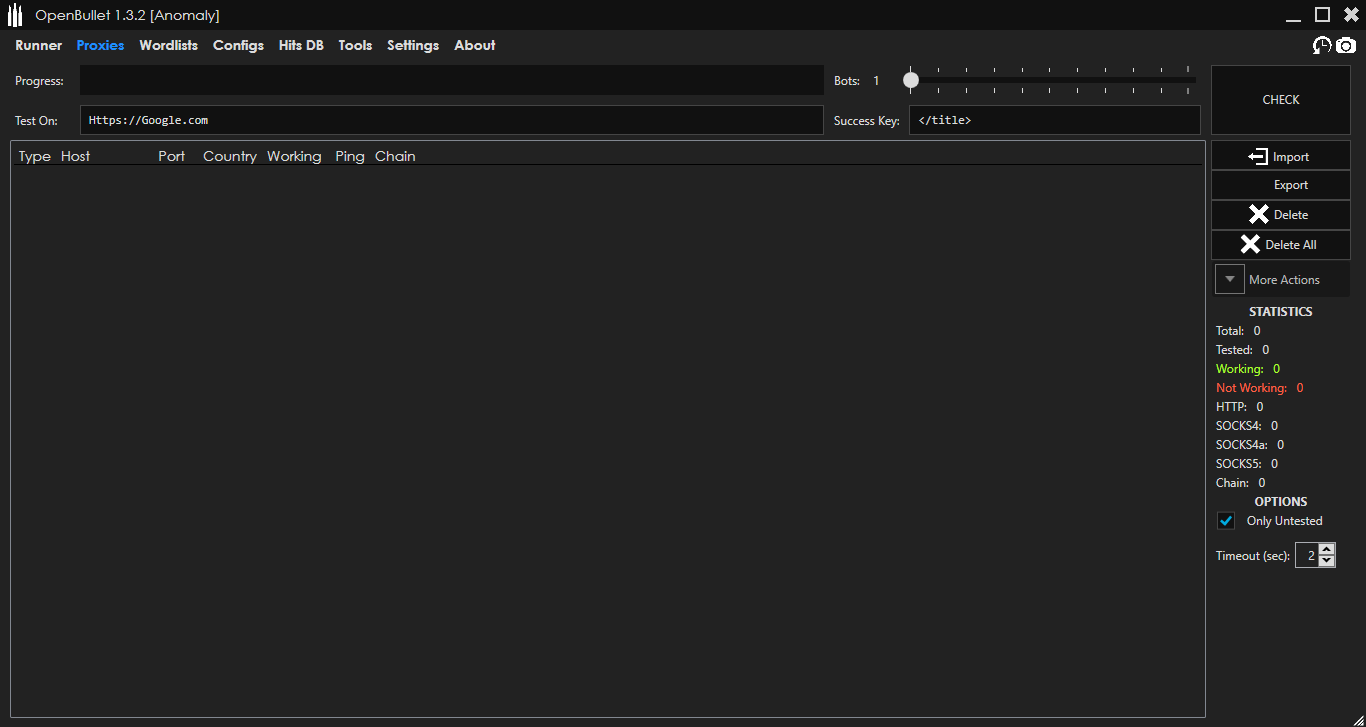Open the Runner tab
Viewport: 1366px width, 727px height.
(x=39, y=45)
